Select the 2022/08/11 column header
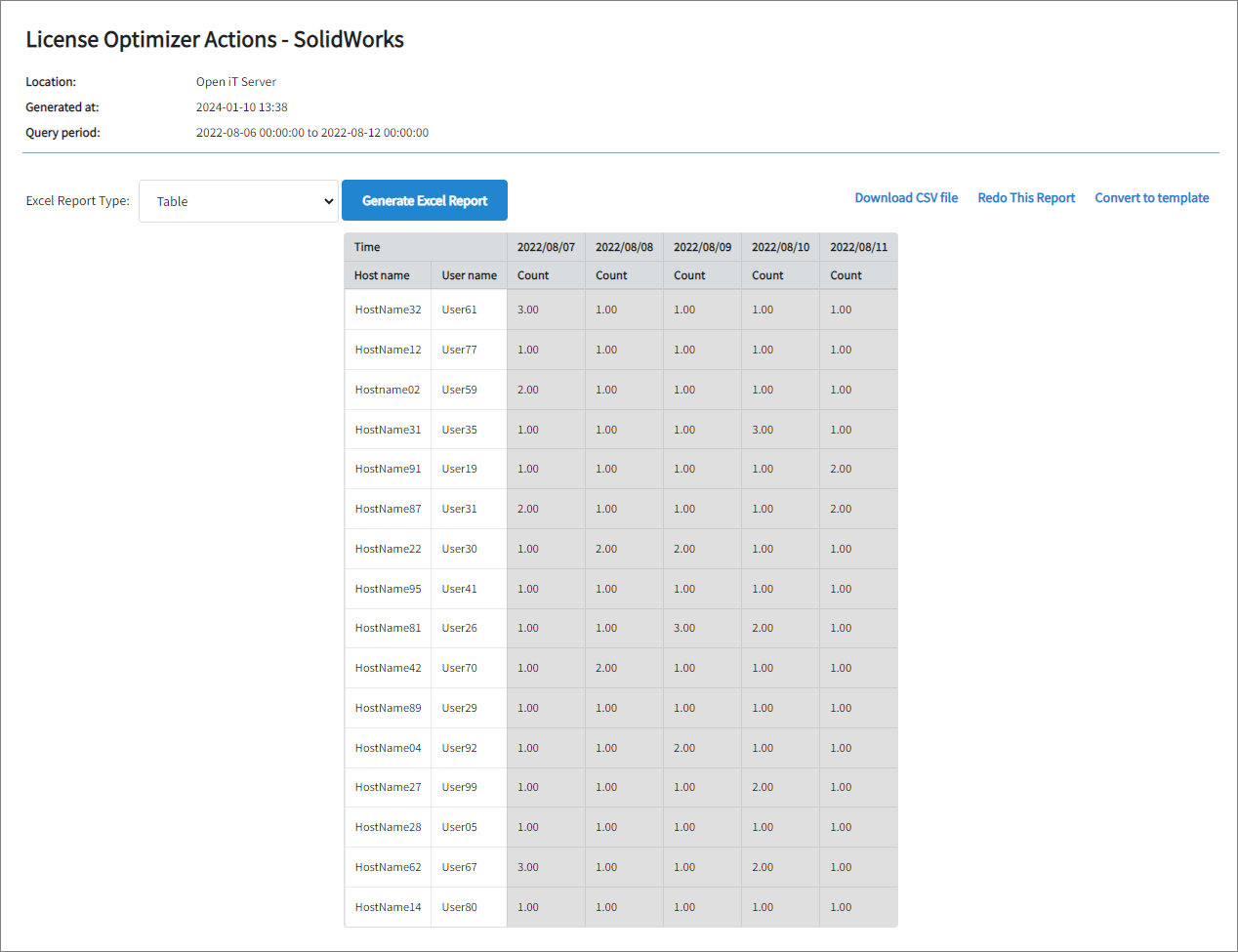1238x952 pixels. (x=858, y=246)
